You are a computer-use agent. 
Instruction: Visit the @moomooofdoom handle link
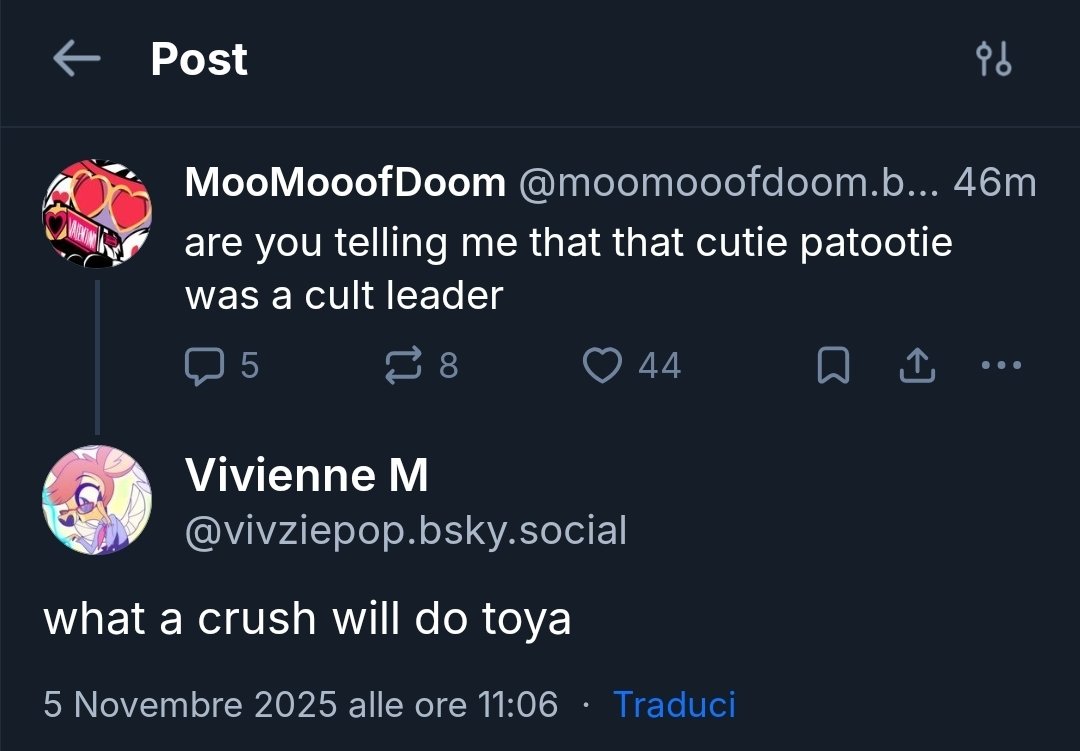[728, 183]
